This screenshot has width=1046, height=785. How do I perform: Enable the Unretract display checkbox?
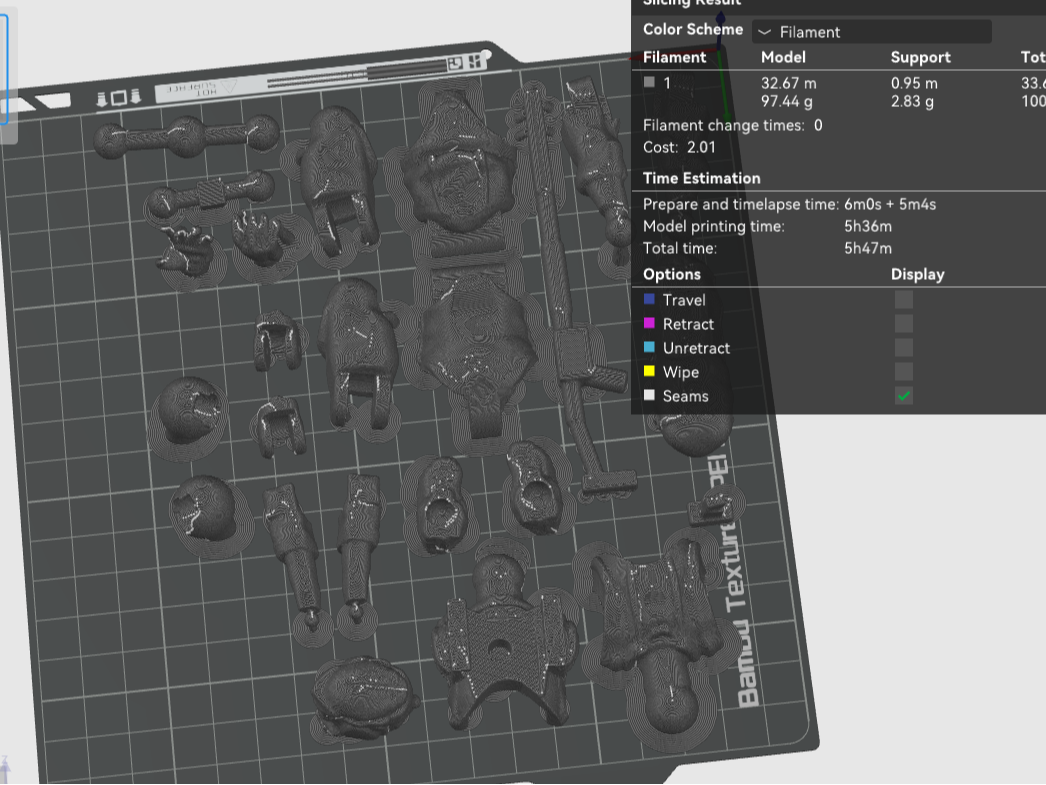click(x=903, y=347)
